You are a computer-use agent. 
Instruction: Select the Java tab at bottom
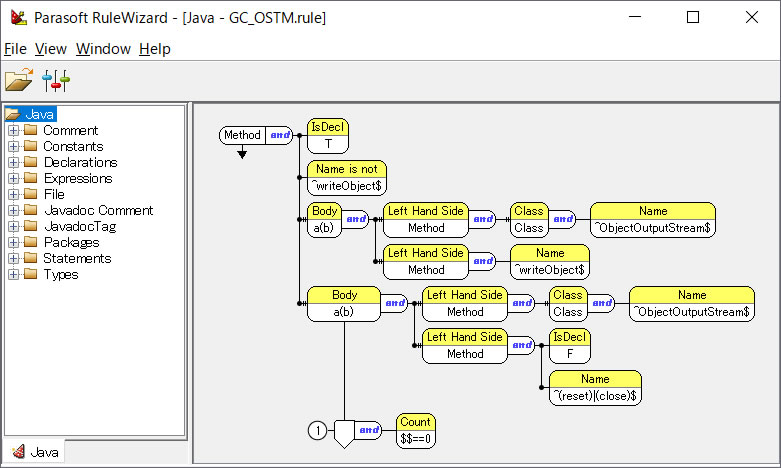pos(35,452)
